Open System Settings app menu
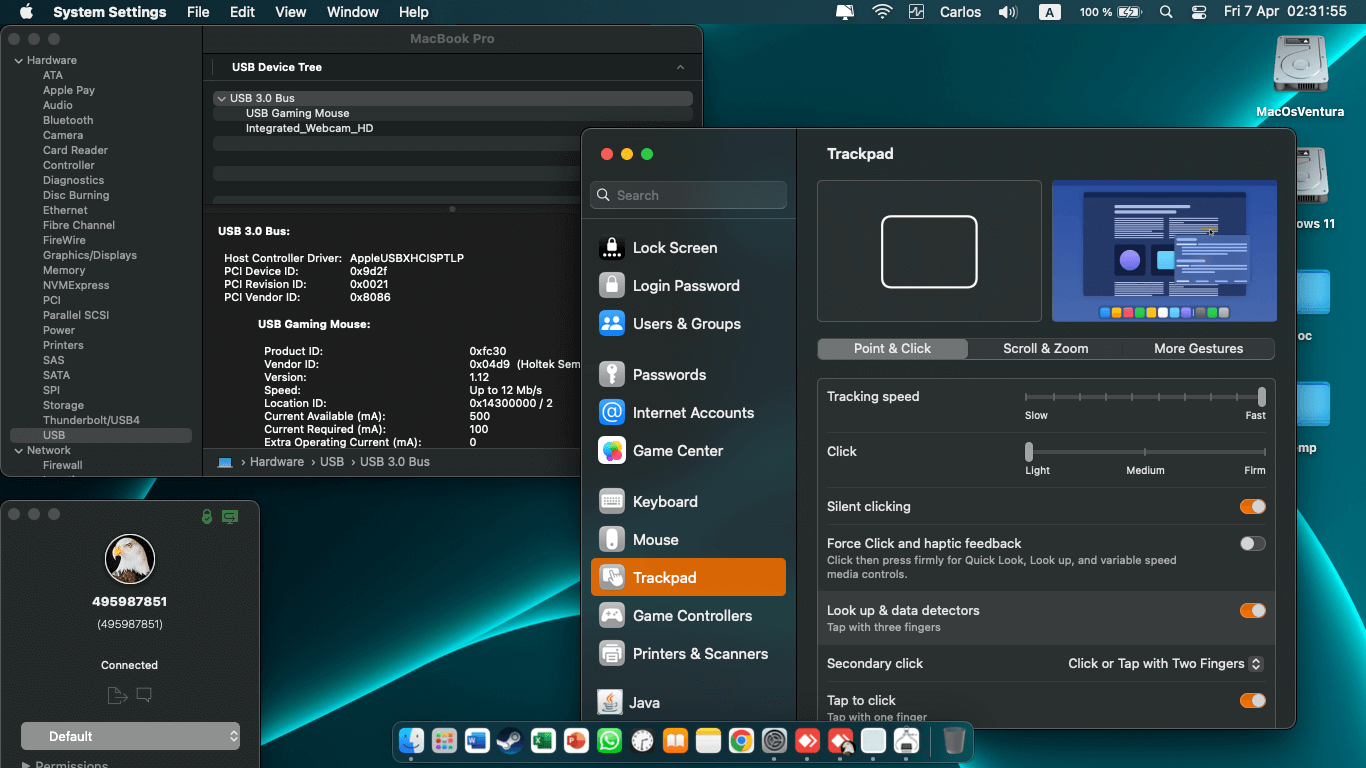 click(110, 12)
